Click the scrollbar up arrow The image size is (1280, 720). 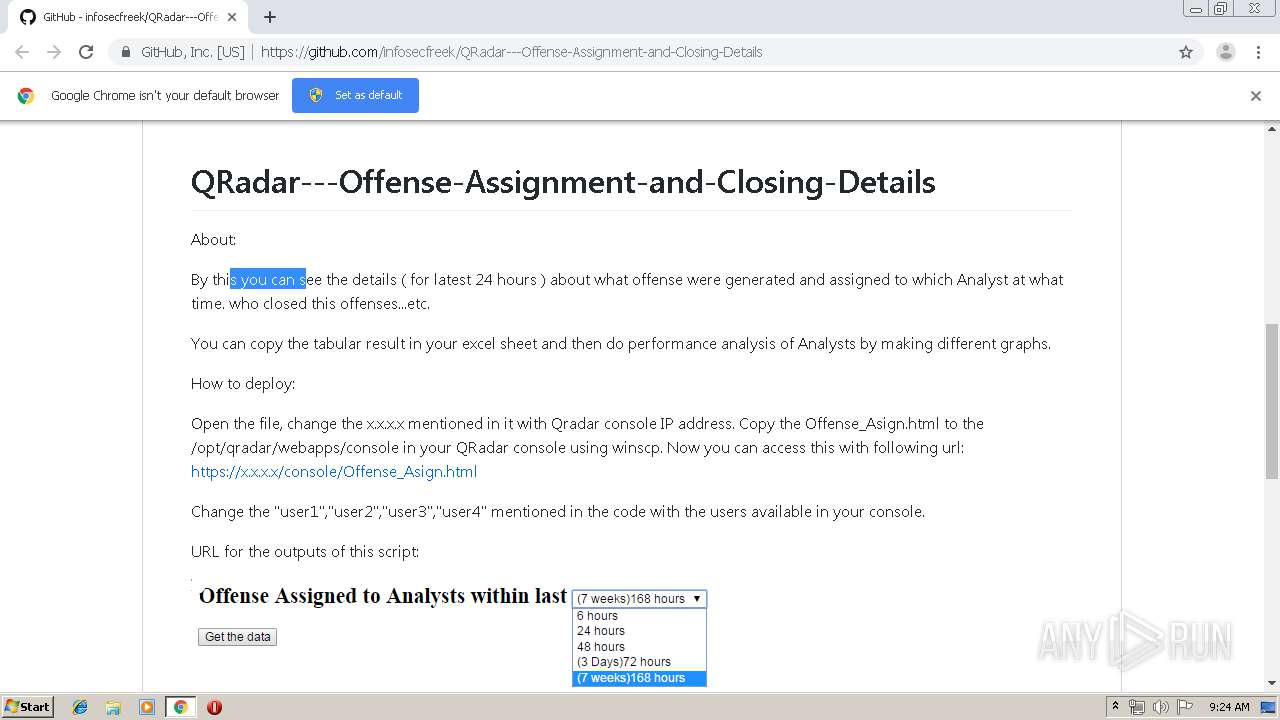(1272, 128)
